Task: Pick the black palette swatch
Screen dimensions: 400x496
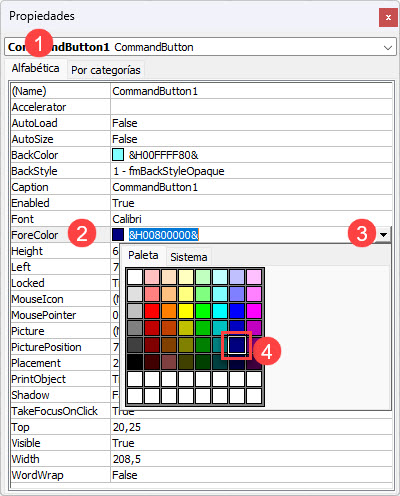Action: [135, 362]
